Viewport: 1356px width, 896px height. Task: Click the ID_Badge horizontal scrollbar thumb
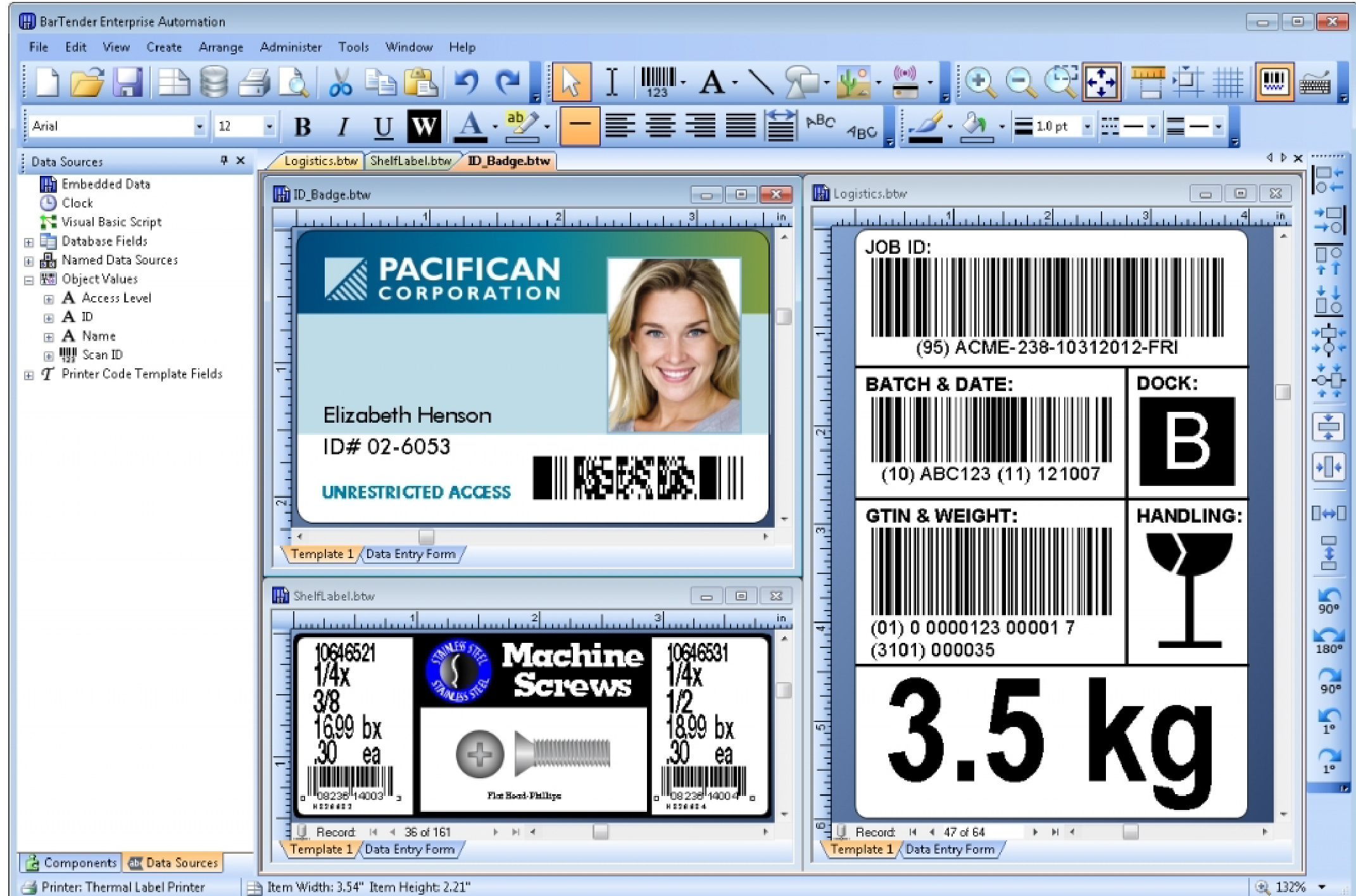click(x=427, y=537)
